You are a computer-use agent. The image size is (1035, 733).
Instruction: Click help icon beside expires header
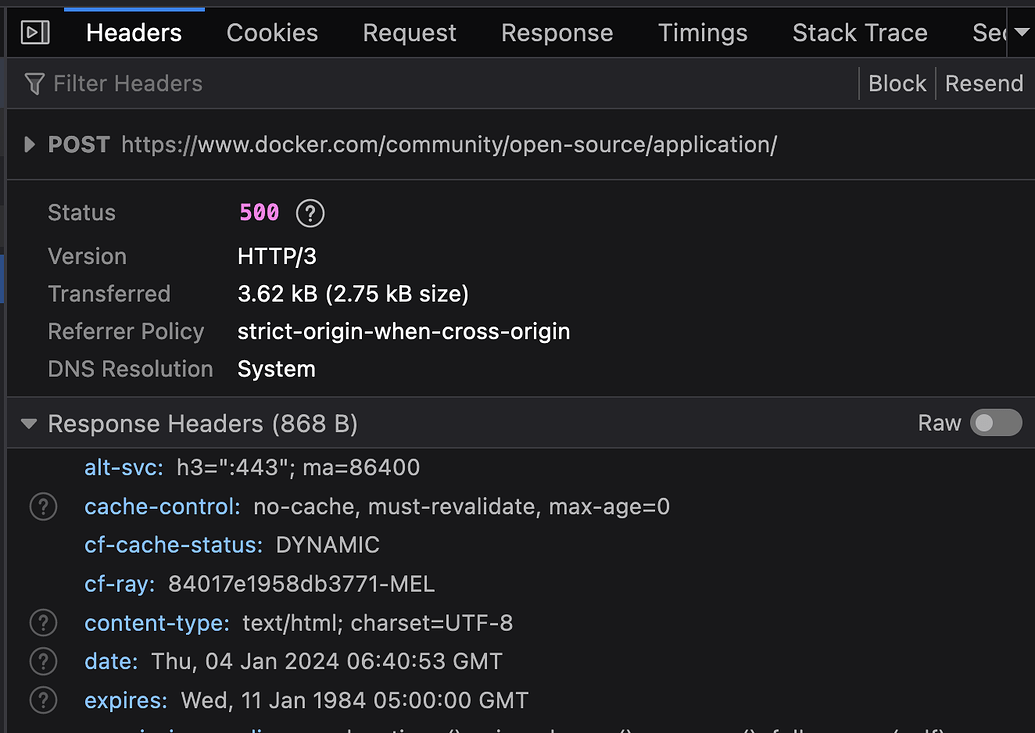coord(43,700)
